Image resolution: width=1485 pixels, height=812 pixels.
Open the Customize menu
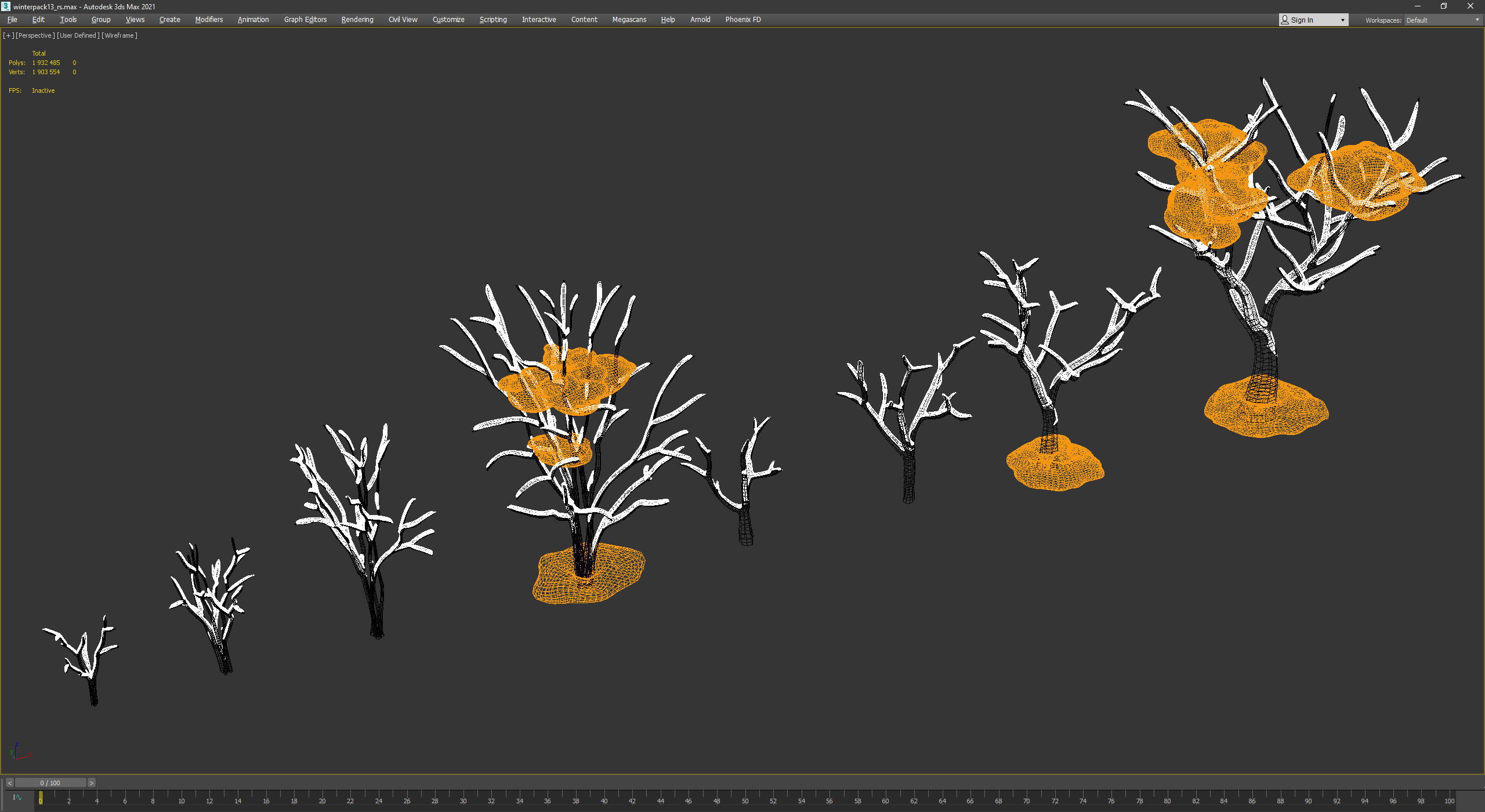pos(448,20)
